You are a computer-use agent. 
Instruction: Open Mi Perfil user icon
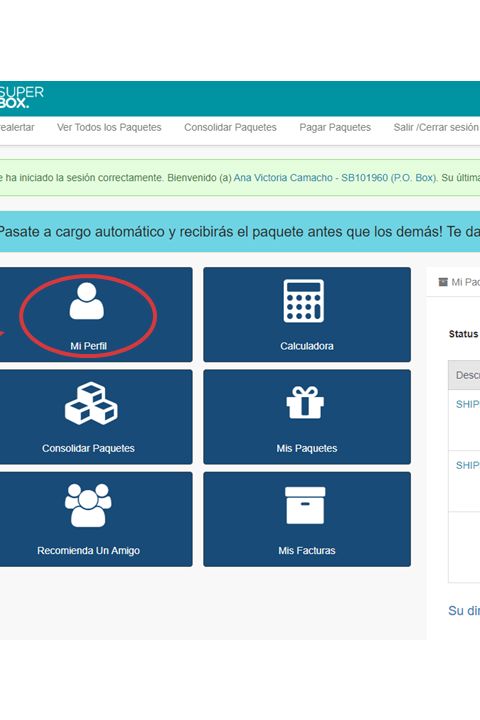tap(87, 301)
